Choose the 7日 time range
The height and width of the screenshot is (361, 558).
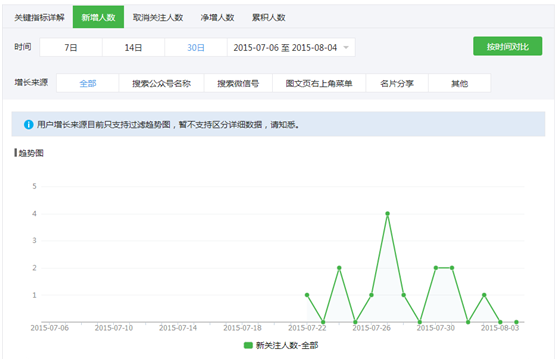[x=71, y=47]
